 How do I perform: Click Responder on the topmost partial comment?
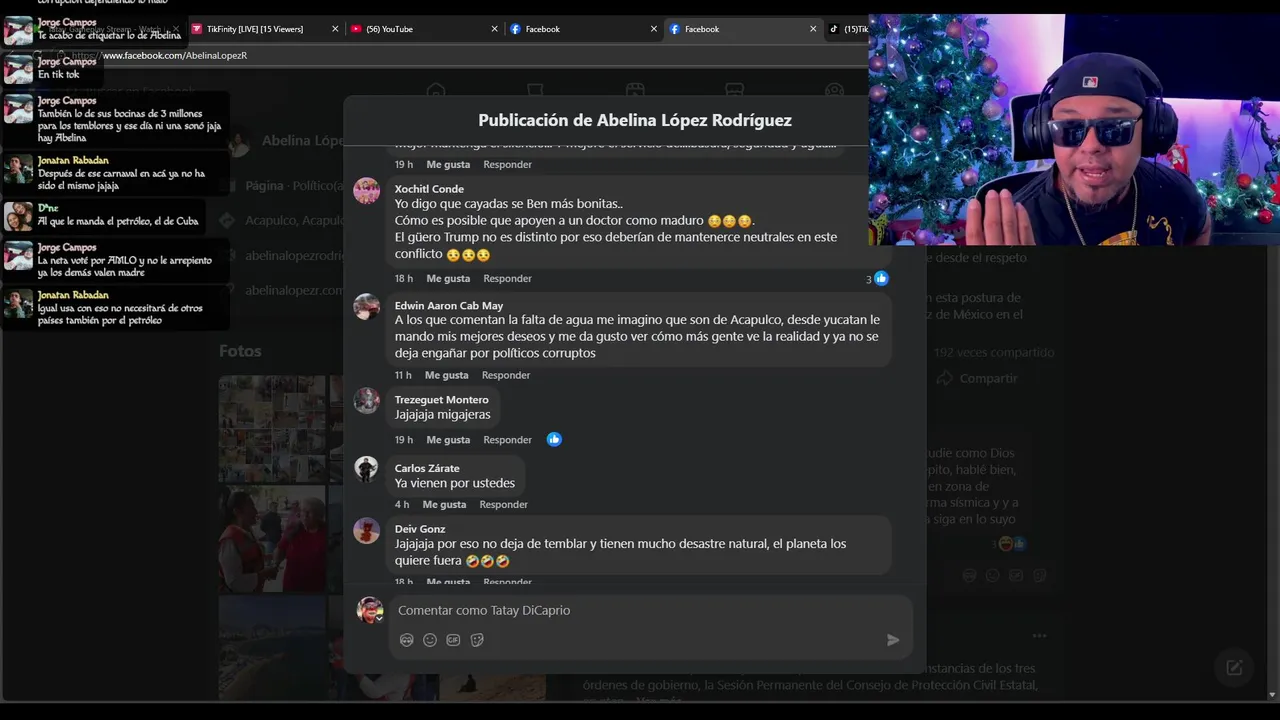pyautogui.click(x=507, y=164)
